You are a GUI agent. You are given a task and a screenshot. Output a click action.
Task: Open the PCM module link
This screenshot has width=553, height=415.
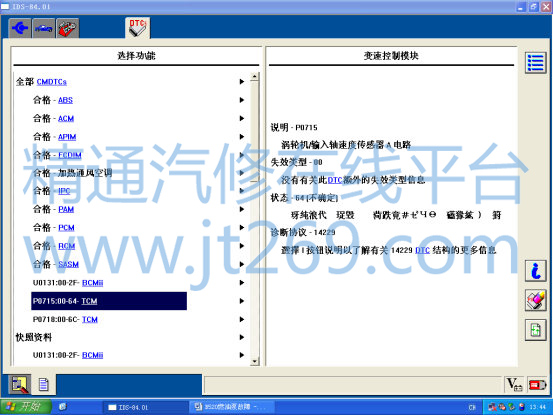click(66, 228)
